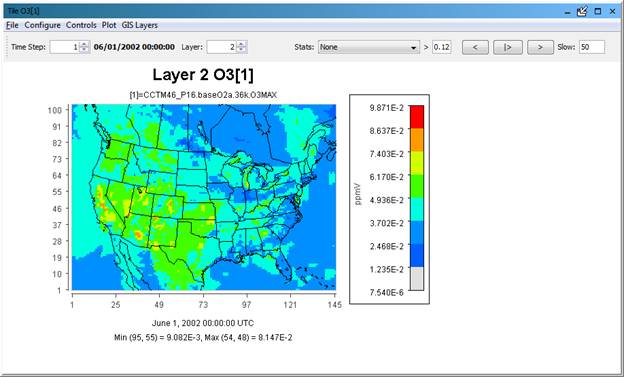The image size is (624, 377).
Task: Click the orange swatch in the ppmV legend
Action: pos(417,139)
